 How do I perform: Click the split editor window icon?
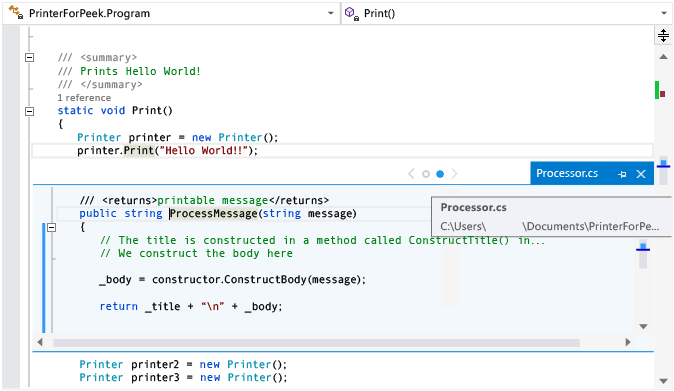tap(663, 35)
